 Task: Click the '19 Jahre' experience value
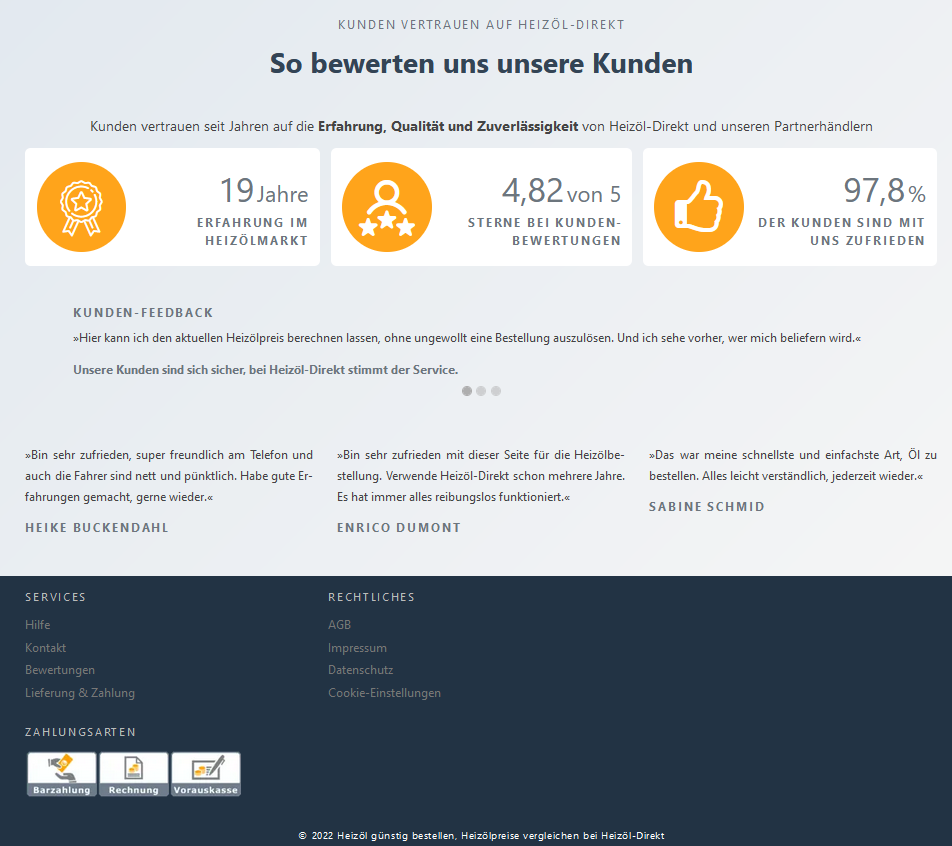(x=264, y=191)
